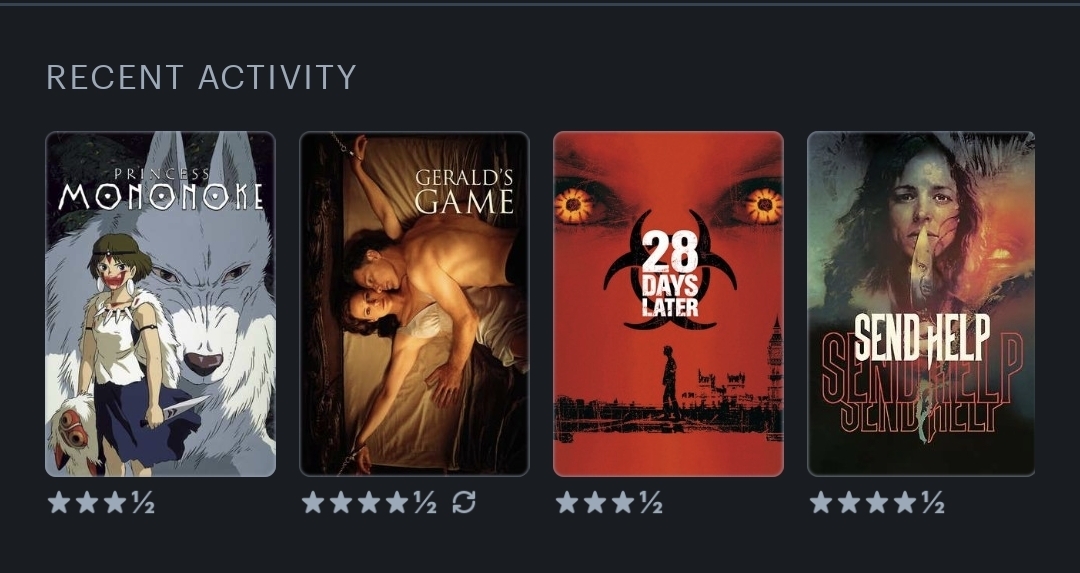Viewport: 1080px width, 573px height.
Task: Select the fourth star under Gerald's Game
Action: click(x=397, y=502)
